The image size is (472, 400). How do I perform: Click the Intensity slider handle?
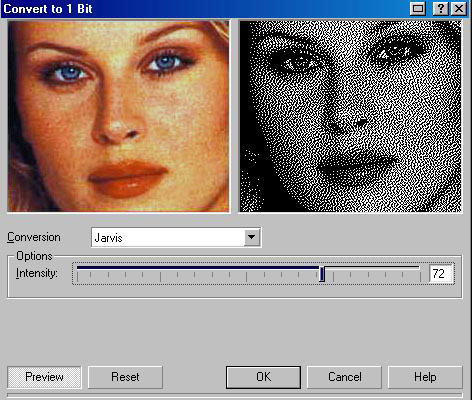(322, 274)
